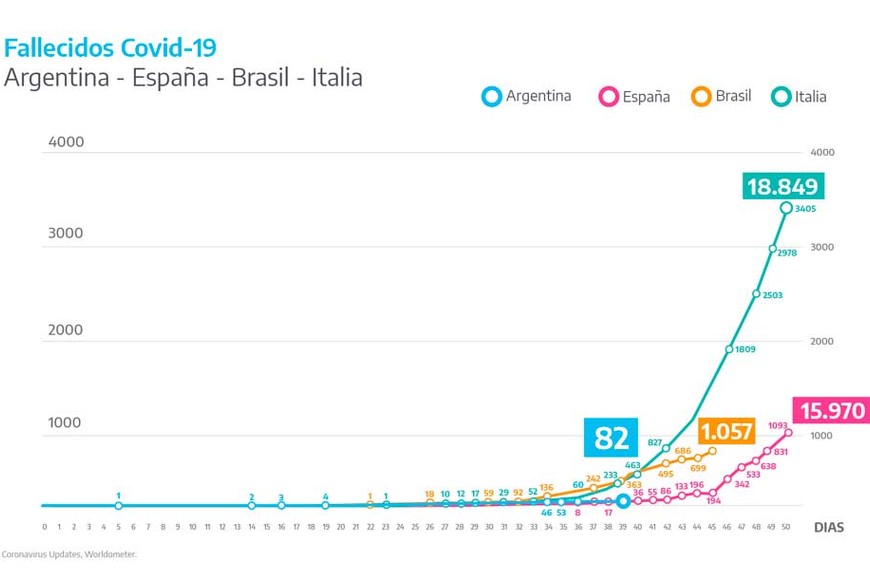Click the Italia data point marker labeled 2503
Screen dimensions: 870x580
point(757,294)
